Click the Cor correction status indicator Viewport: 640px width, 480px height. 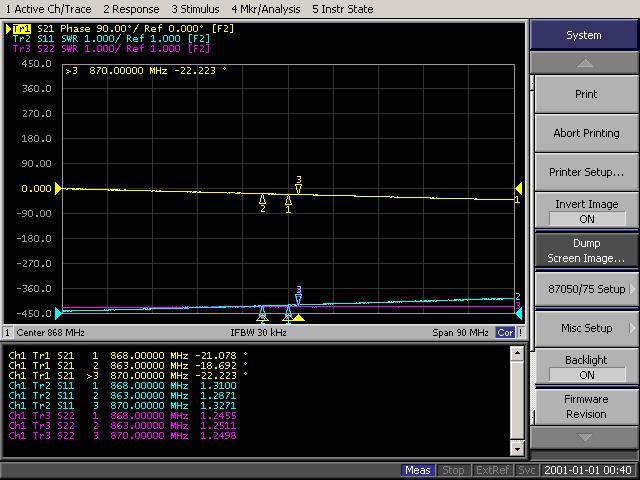tap(506, 332)
